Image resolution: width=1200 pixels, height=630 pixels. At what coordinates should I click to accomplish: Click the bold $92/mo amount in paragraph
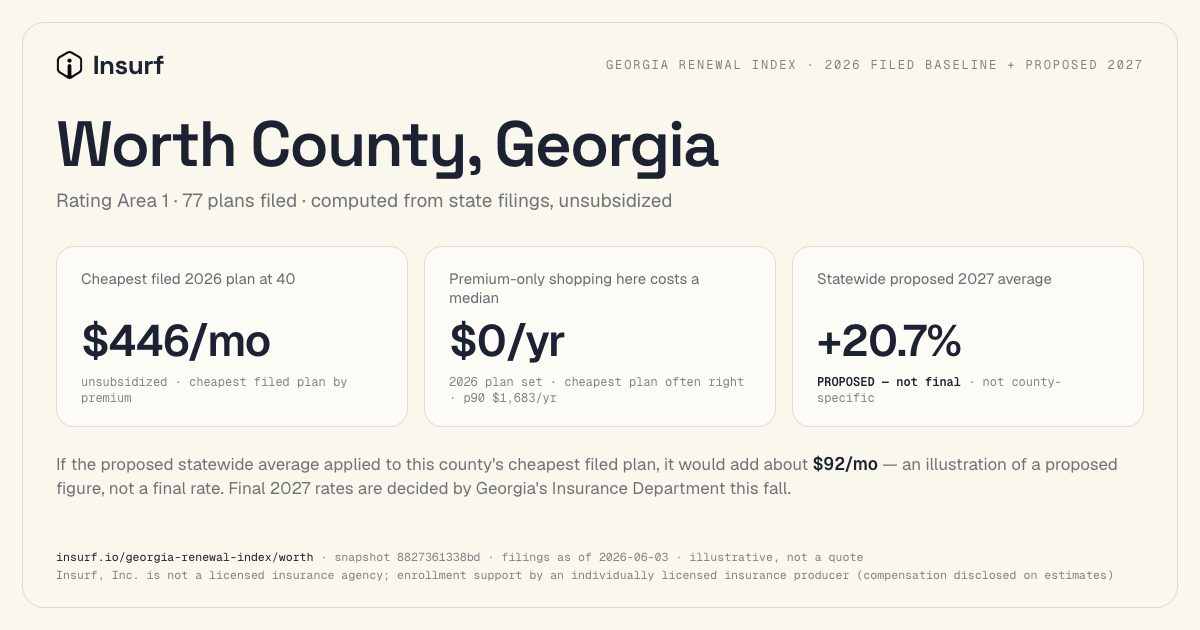click(x=845, y=464)
